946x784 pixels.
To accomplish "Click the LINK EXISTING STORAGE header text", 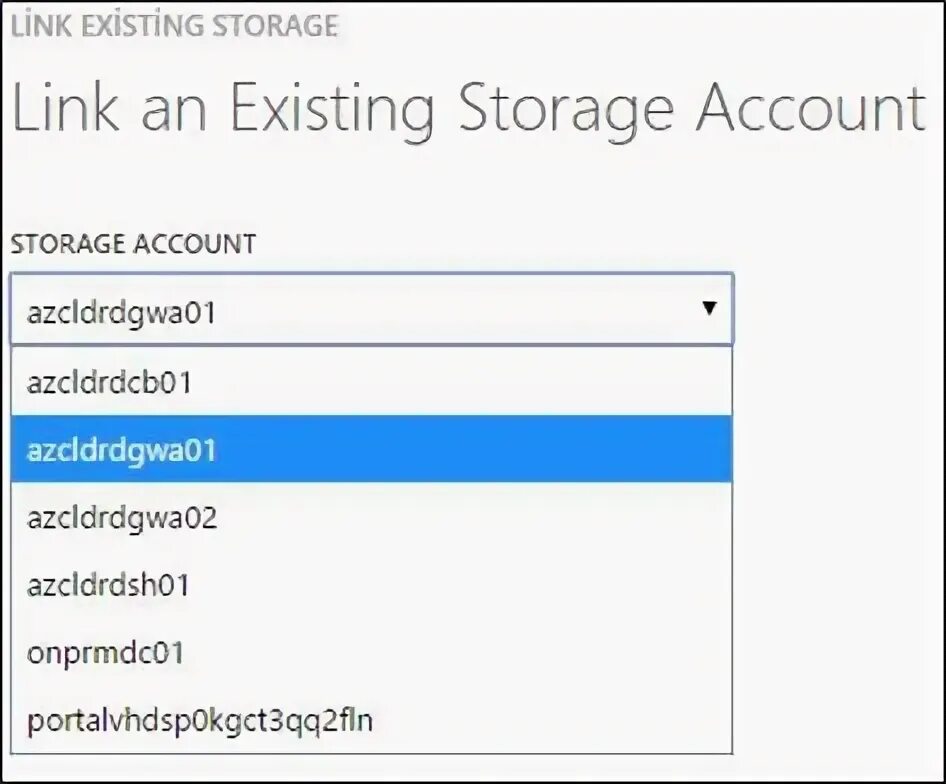I will pos(174,25).
